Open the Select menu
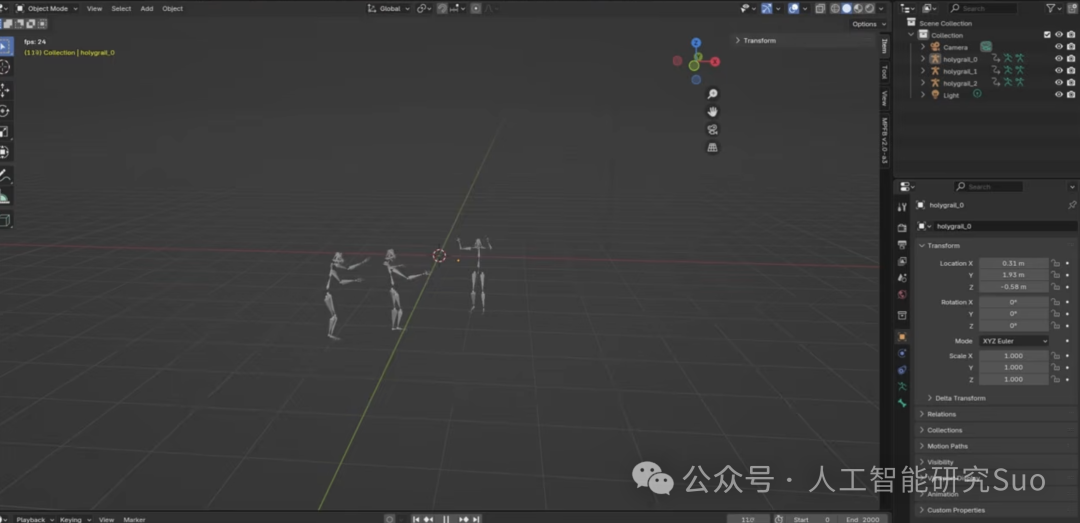The width and height of the screenshot is (1080, 523). tap(121, 8)
